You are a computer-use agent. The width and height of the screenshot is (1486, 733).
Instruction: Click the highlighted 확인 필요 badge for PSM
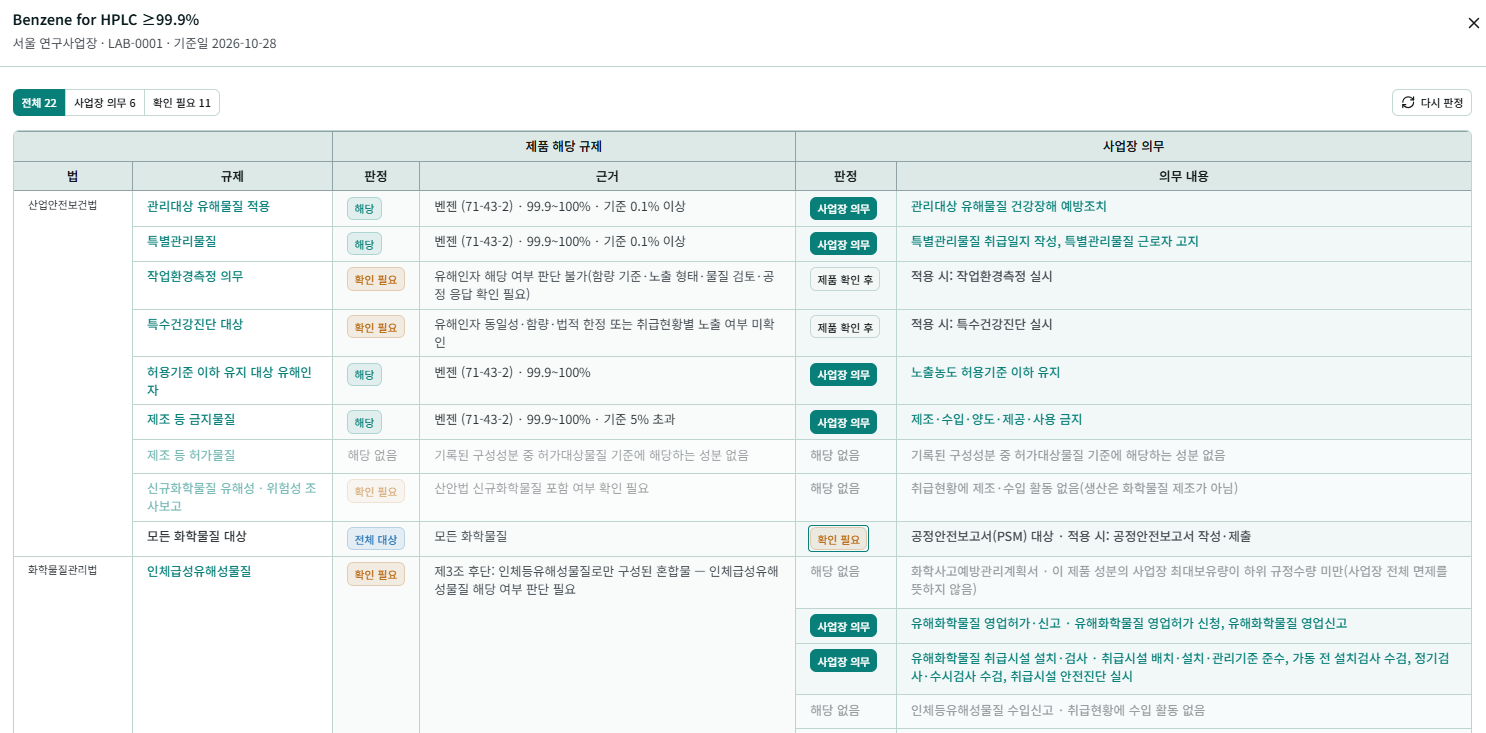pyautogui.click(x=838, y=539)
